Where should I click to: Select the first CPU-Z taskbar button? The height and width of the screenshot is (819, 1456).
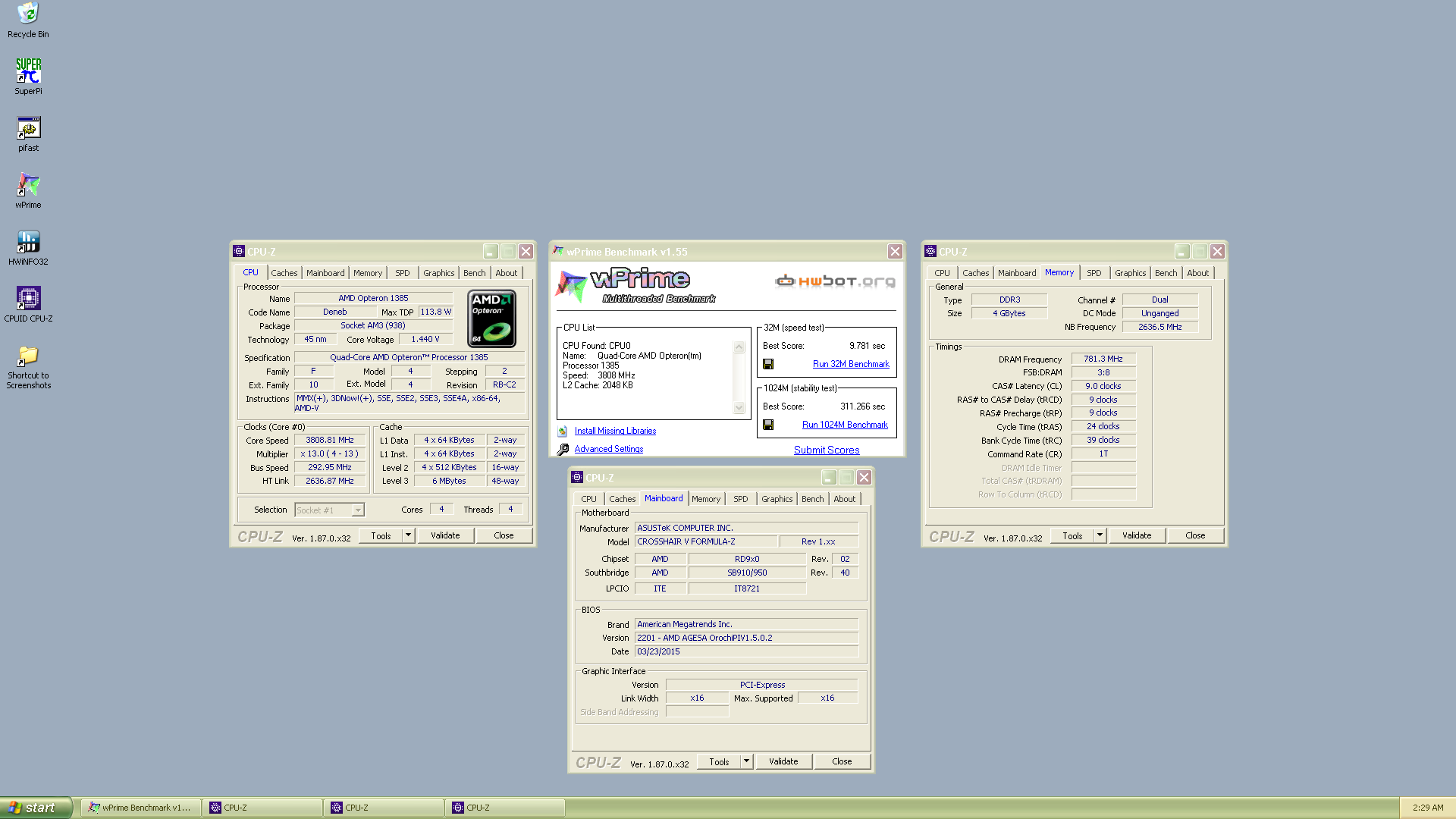click(262, 808)
